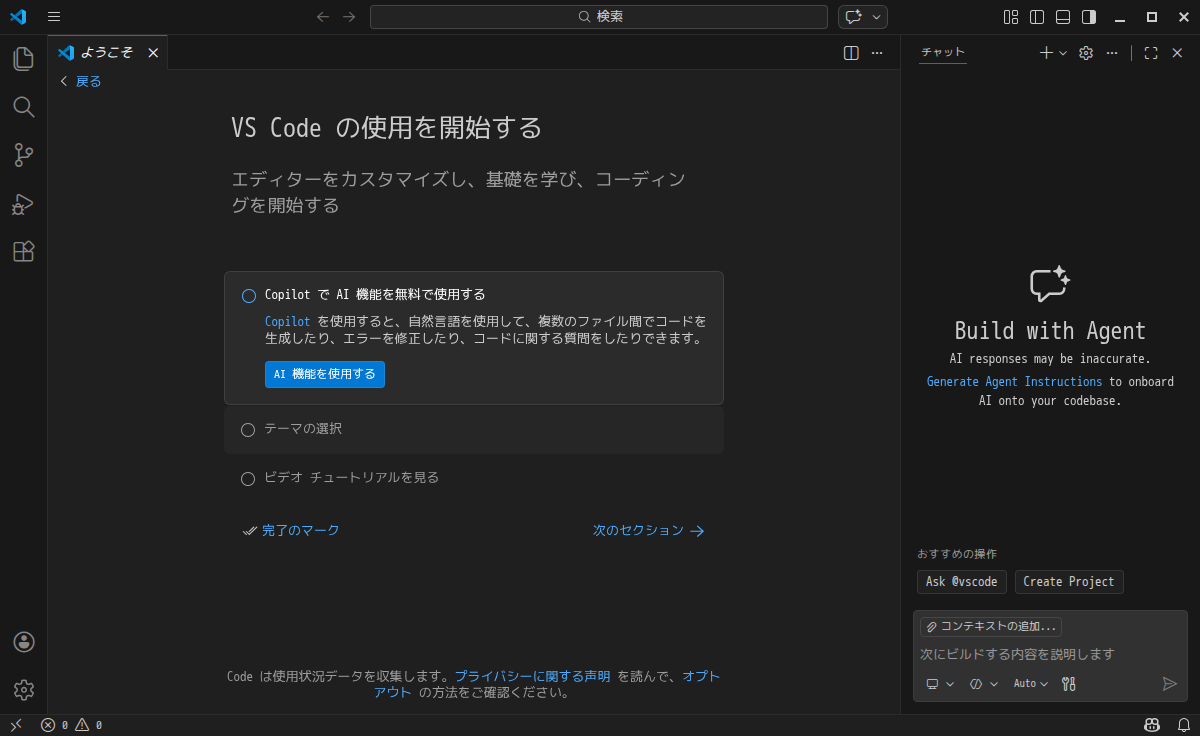Go to 次のセクション
Image resolution: width=1200 pixels, height=736 pixels.
tap(649, 531)
